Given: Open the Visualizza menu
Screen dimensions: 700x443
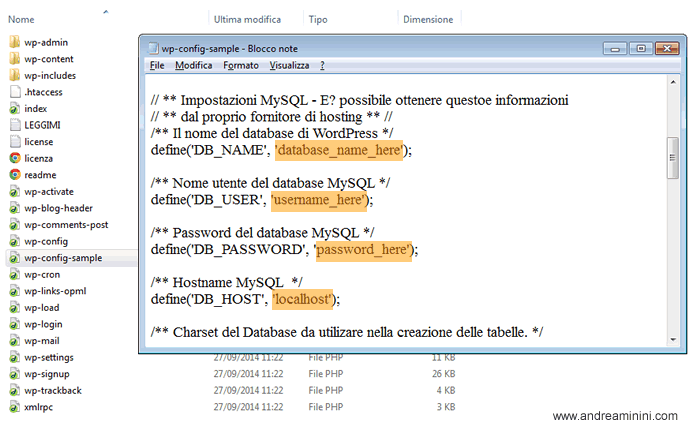Looking at the screenshot, I should (289, 65).
